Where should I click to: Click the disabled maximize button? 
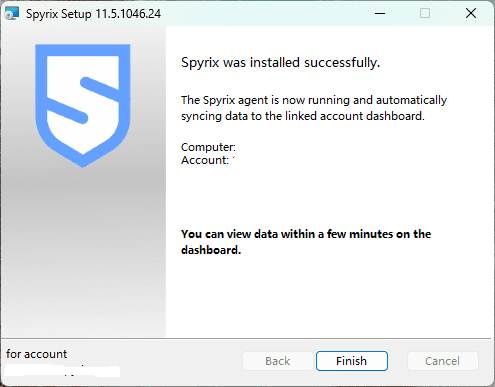425,13
